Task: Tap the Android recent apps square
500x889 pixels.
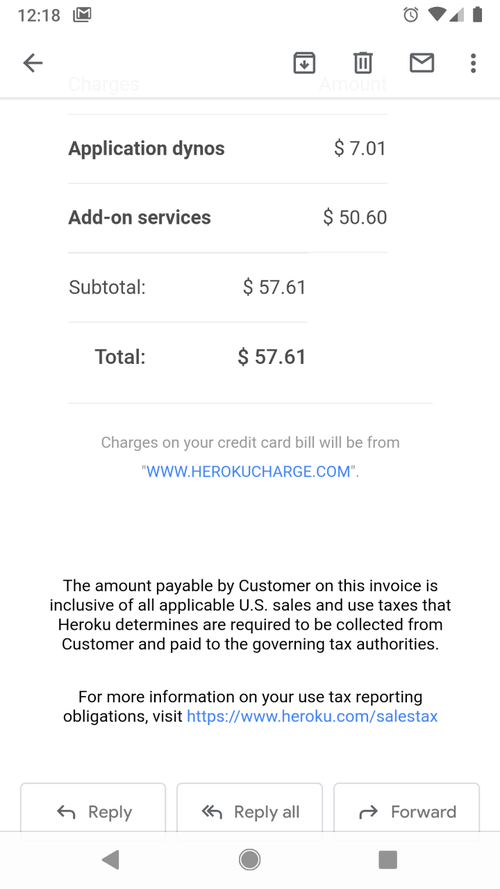Action: pyautogui.click(x=388, y=860)
